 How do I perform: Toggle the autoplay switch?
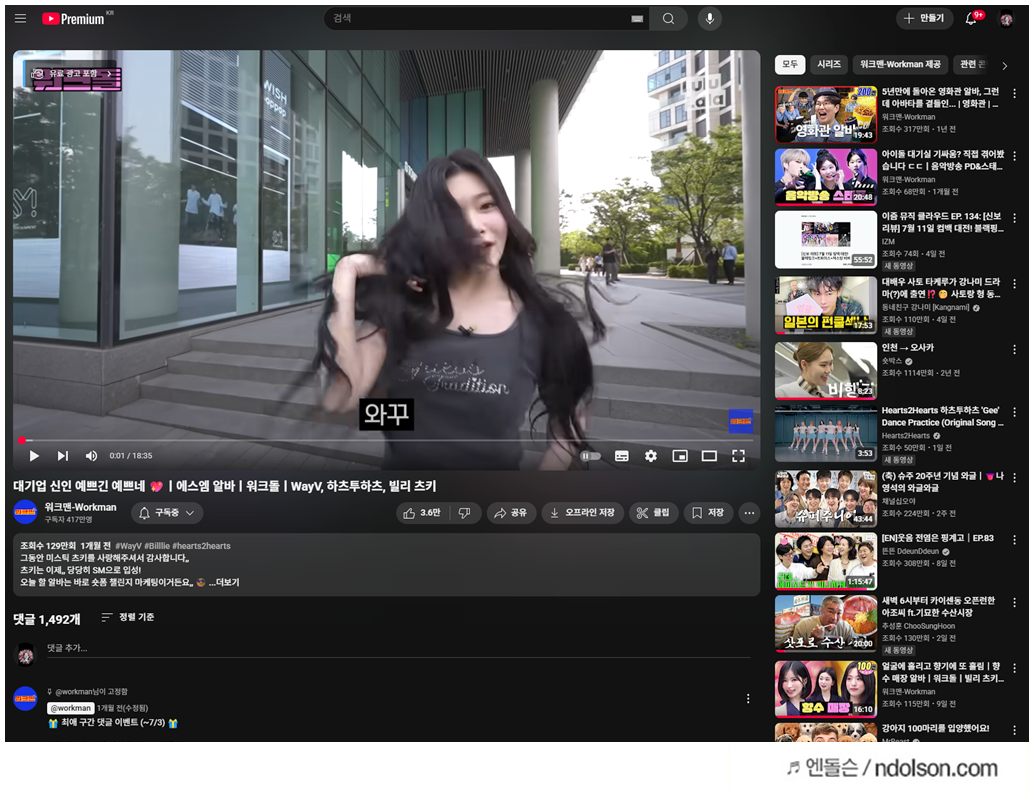click(591, 456)
